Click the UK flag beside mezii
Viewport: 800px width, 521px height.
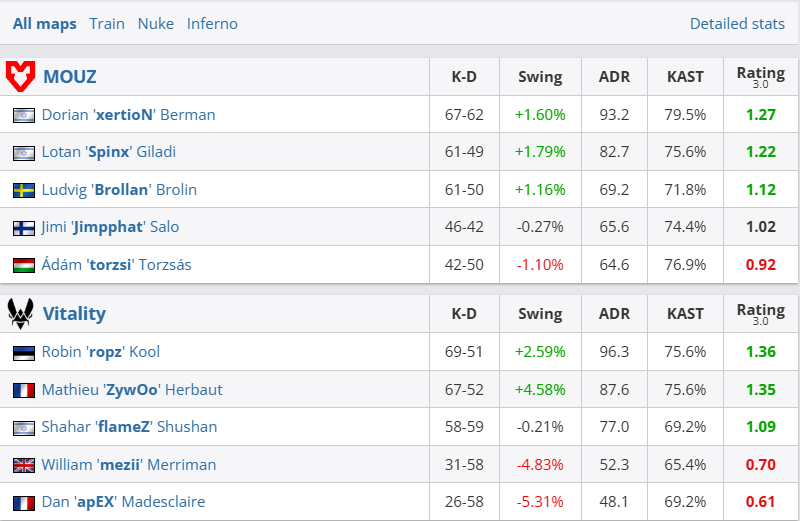point(24,465)
